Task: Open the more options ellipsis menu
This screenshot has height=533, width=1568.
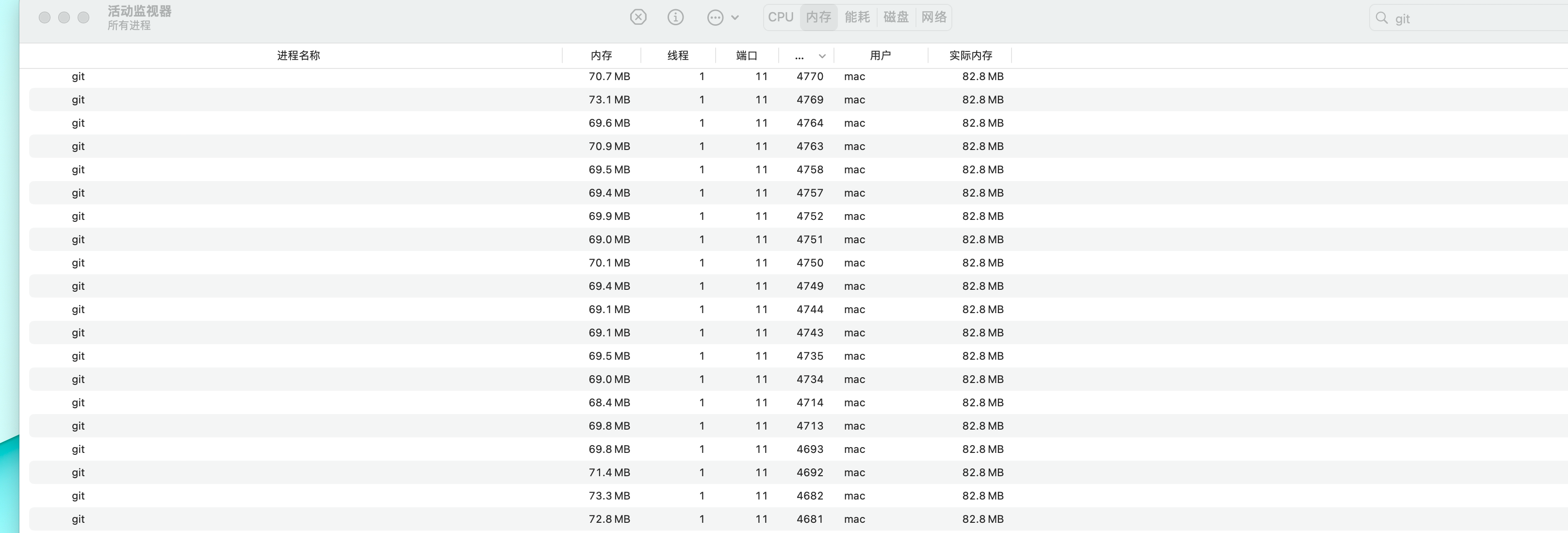Action: coord(723,17)
